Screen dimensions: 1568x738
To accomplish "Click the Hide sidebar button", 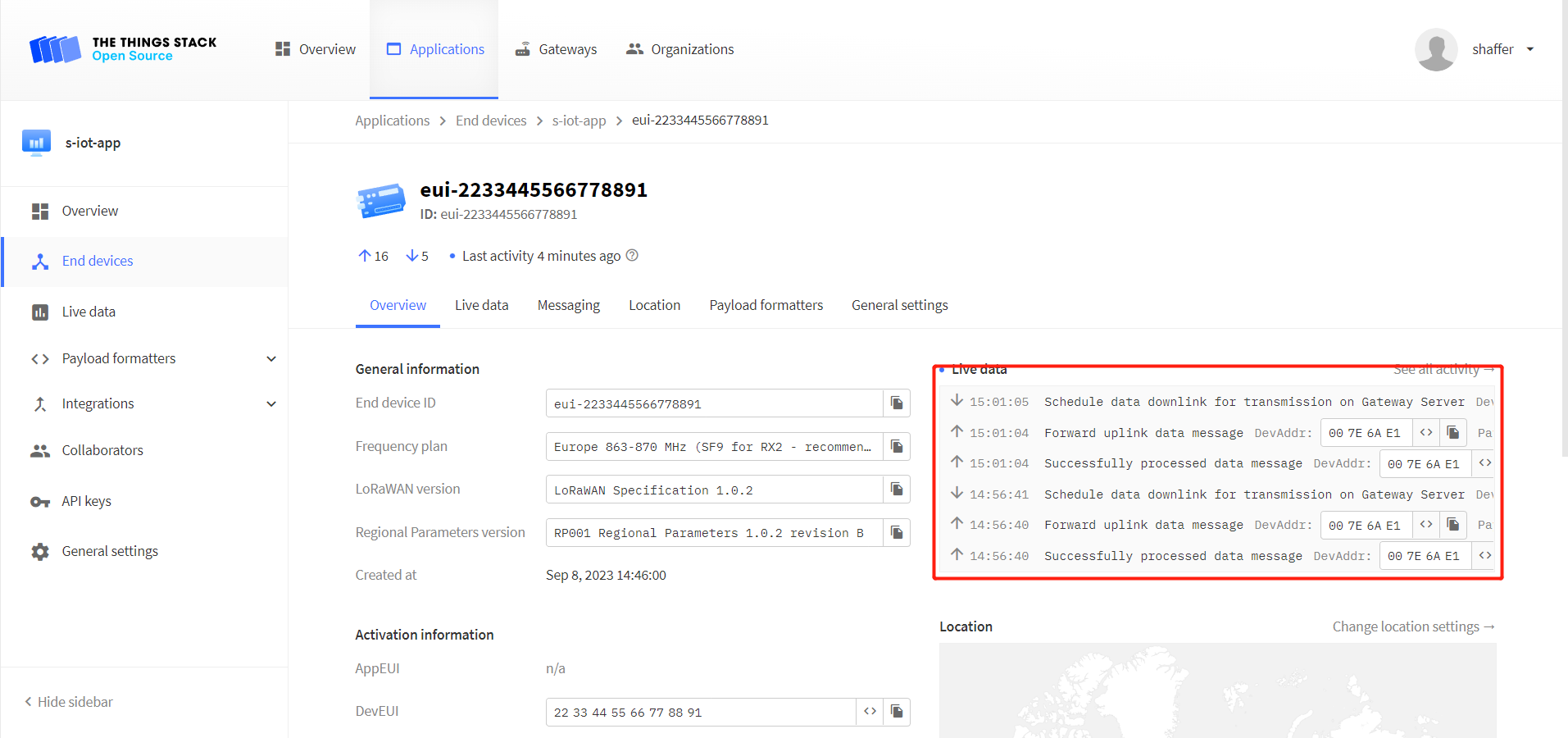I will (x=69, y=702).
